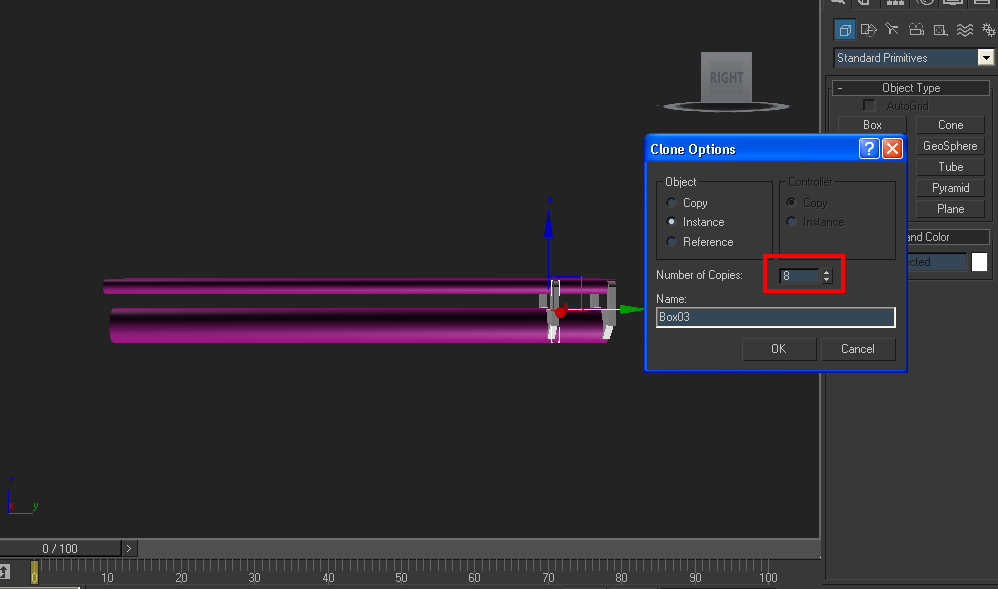
Task: Click the RIGHT face of the ViewCube
Action: 726,77
